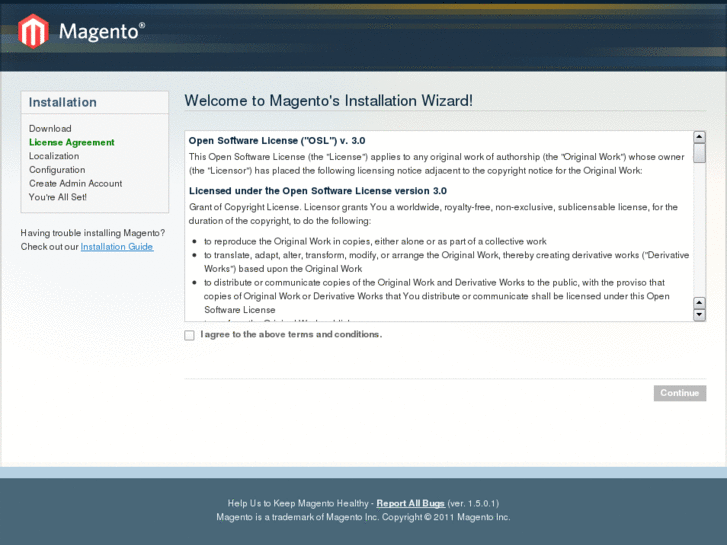Viewport: 727px width, 545px height.
Task: Select the Create Admin Account step
Action: (76, 183)
